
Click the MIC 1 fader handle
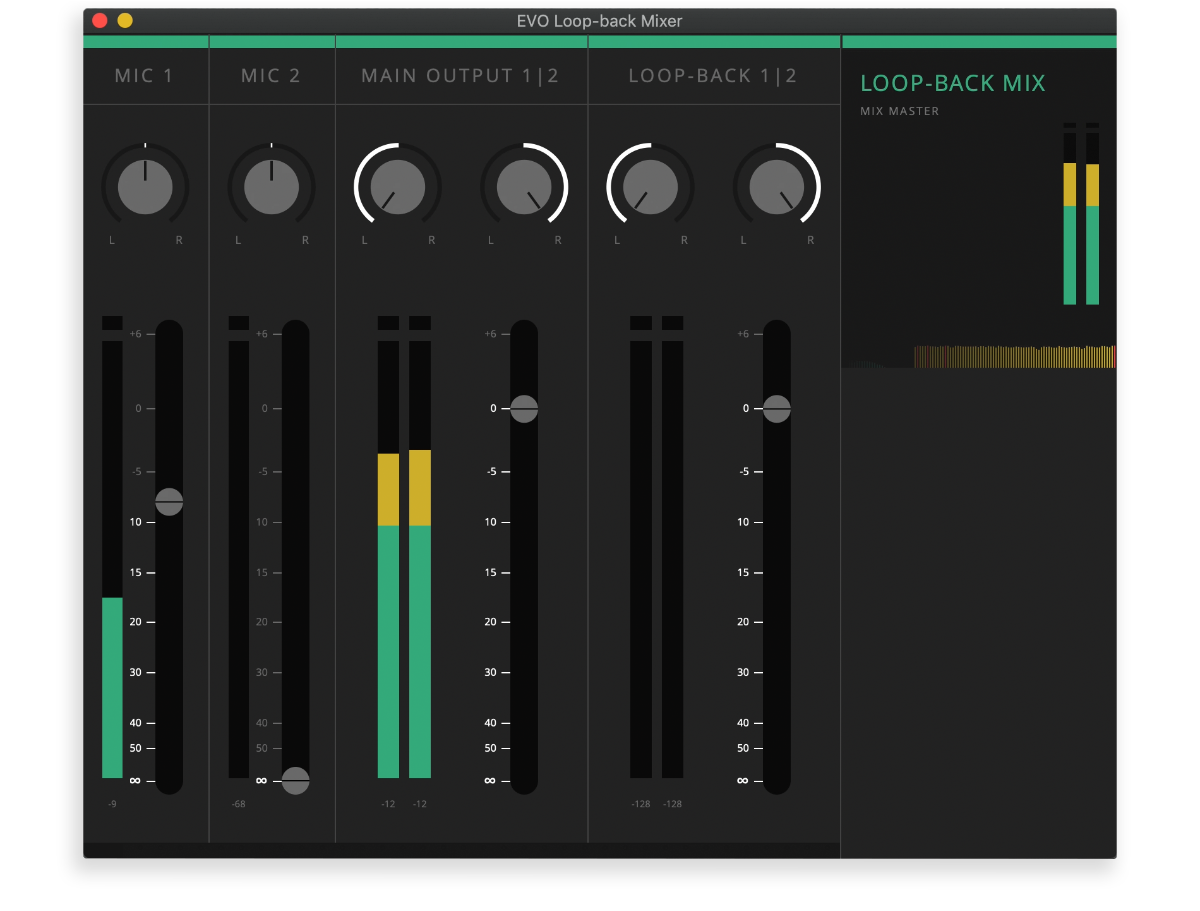coord(169,502)
